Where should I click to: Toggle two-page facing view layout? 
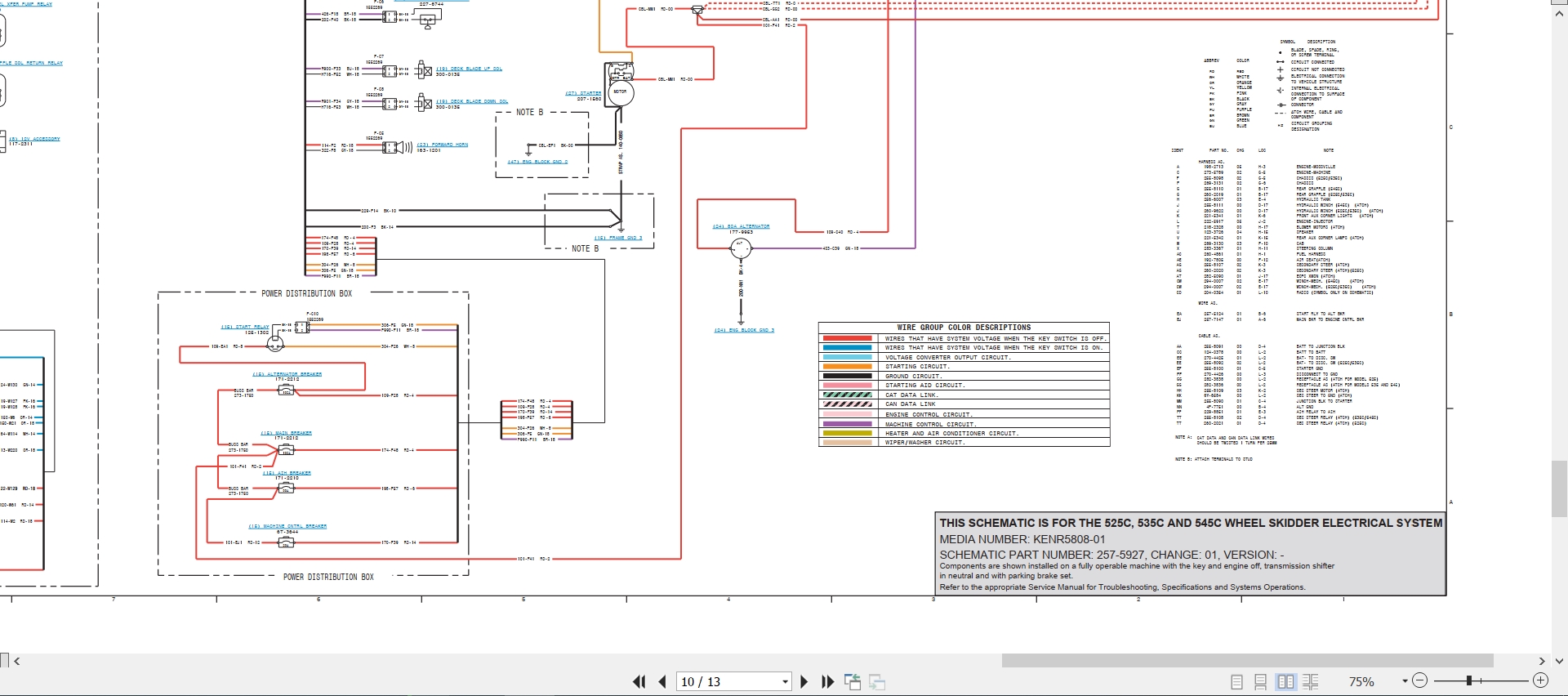(x=1285, y=681)
